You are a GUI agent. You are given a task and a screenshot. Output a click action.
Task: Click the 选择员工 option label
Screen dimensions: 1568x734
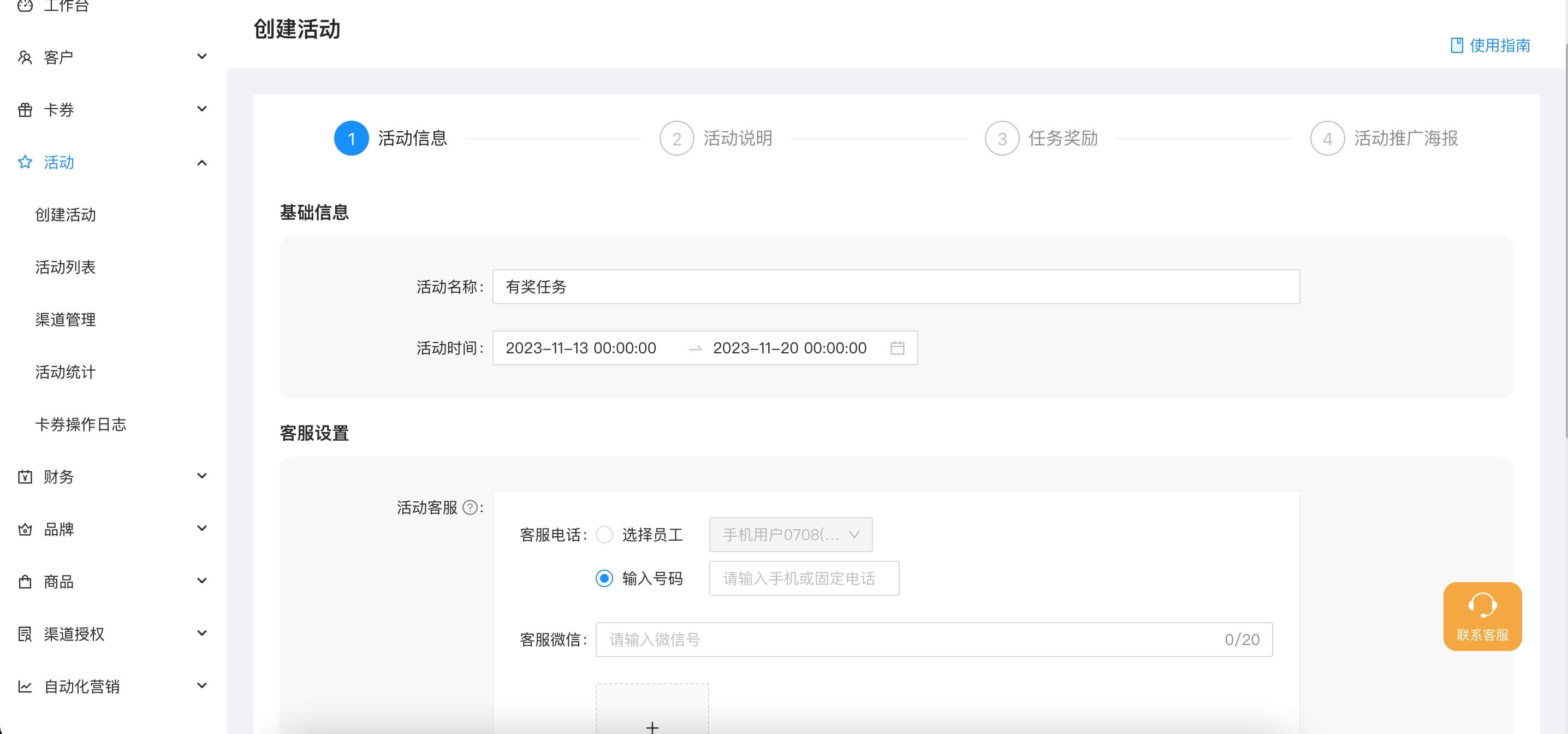point(652,535)
